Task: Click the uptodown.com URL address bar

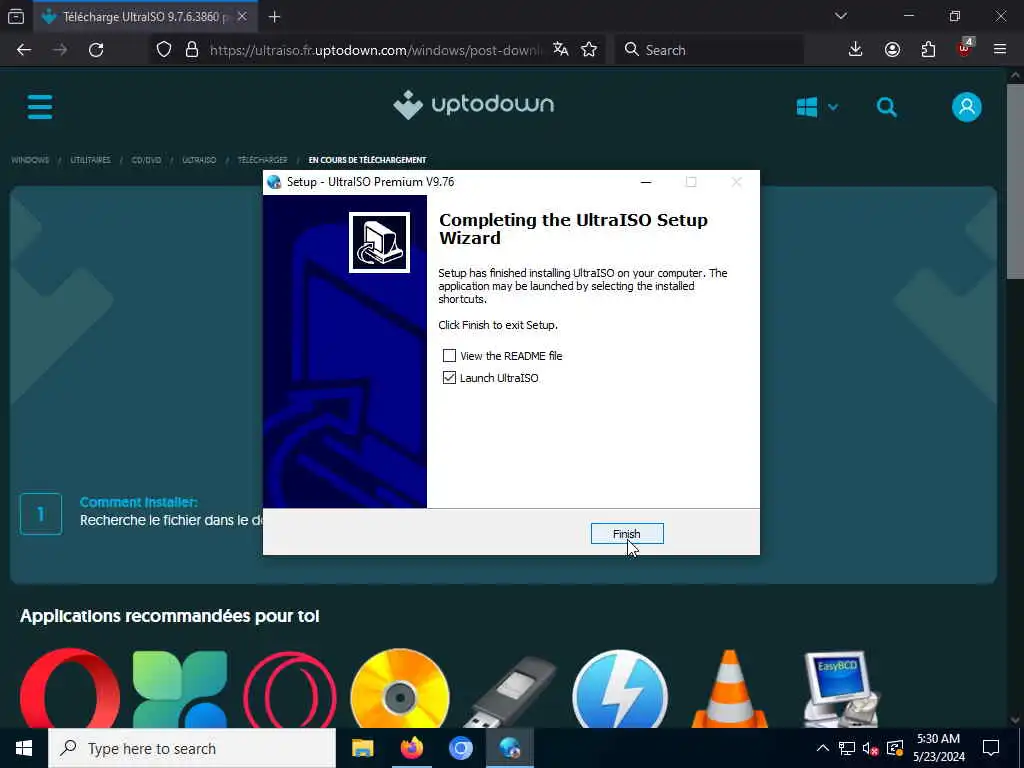Action: [376, 50]
